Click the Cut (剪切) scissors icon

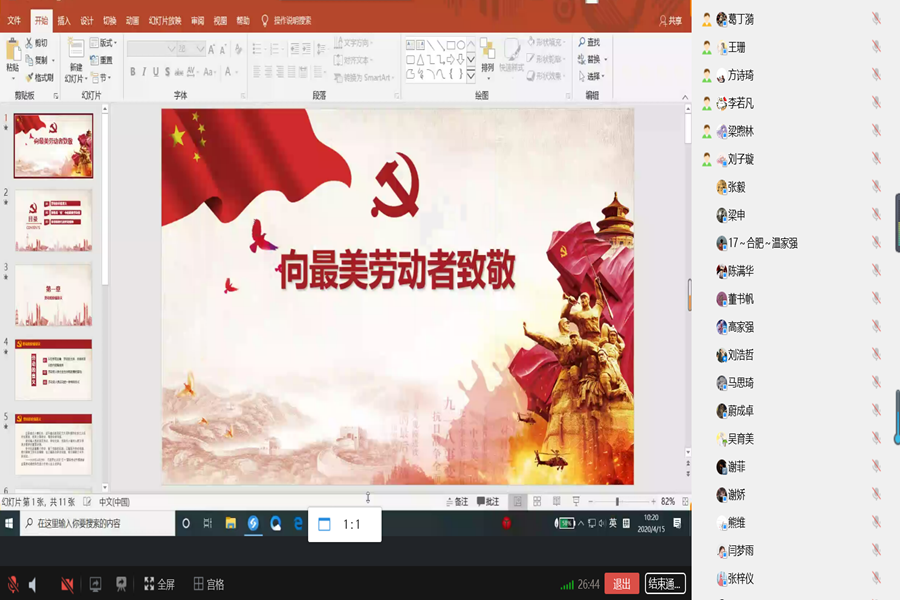click(29, 43)
